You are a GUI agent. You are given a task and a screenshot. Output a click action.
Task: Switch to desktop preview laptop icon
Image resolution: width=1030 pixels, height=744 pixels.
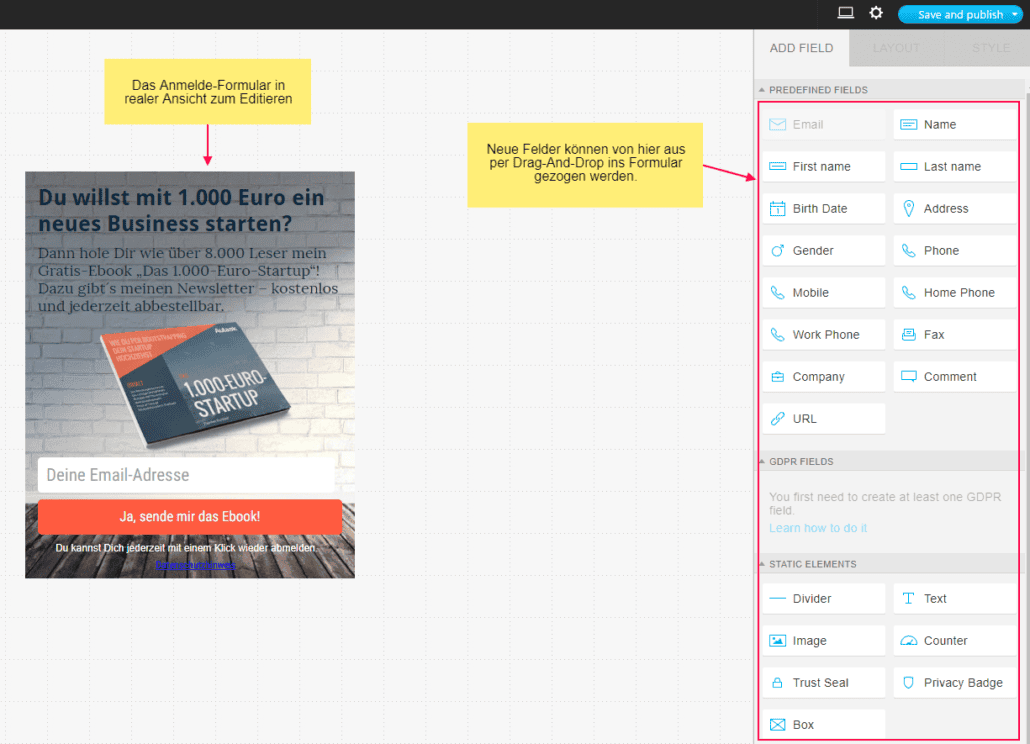pyautogui.click(x=845, y=13)
